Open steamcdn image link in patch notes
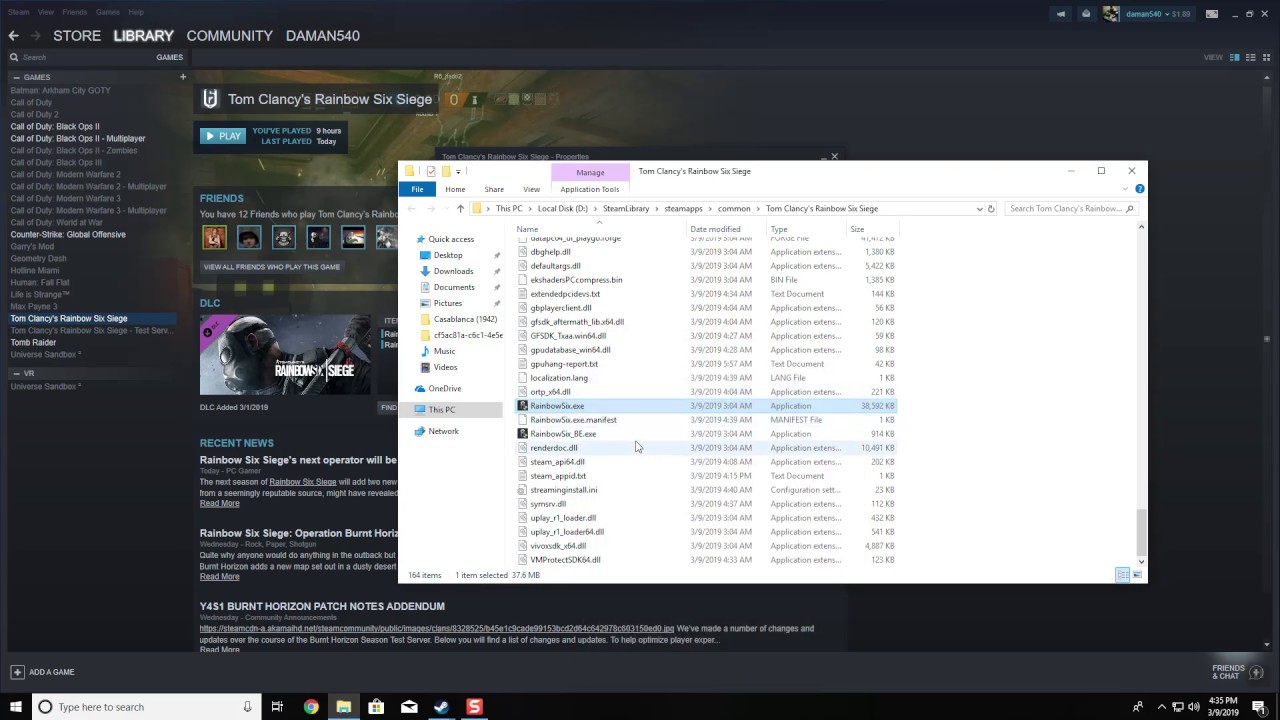 point(437,629)
